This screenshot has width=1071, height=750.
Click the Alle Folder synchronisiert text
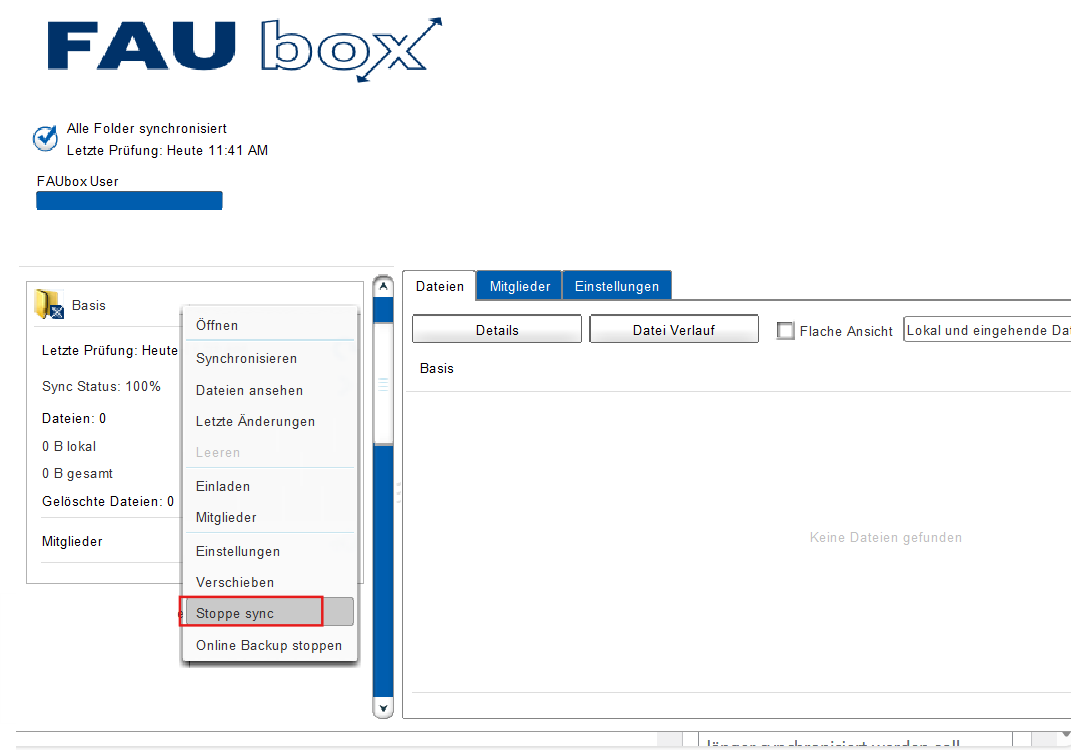(x=147, y=128)
